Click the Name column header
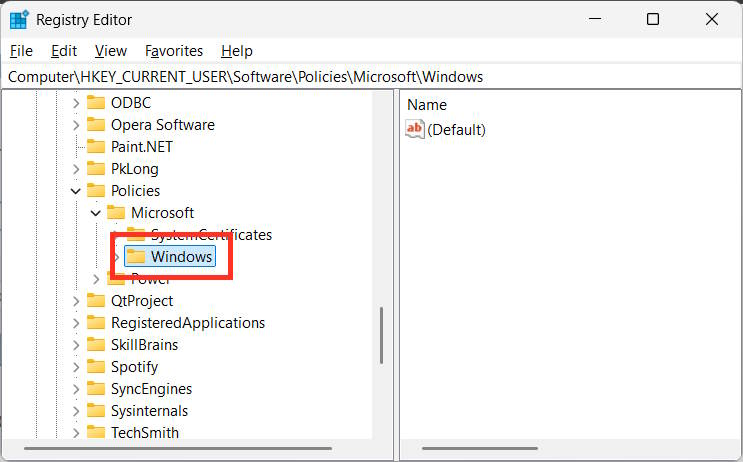The width and height of the screenshot is (743, 462). [x=426, y=105]
